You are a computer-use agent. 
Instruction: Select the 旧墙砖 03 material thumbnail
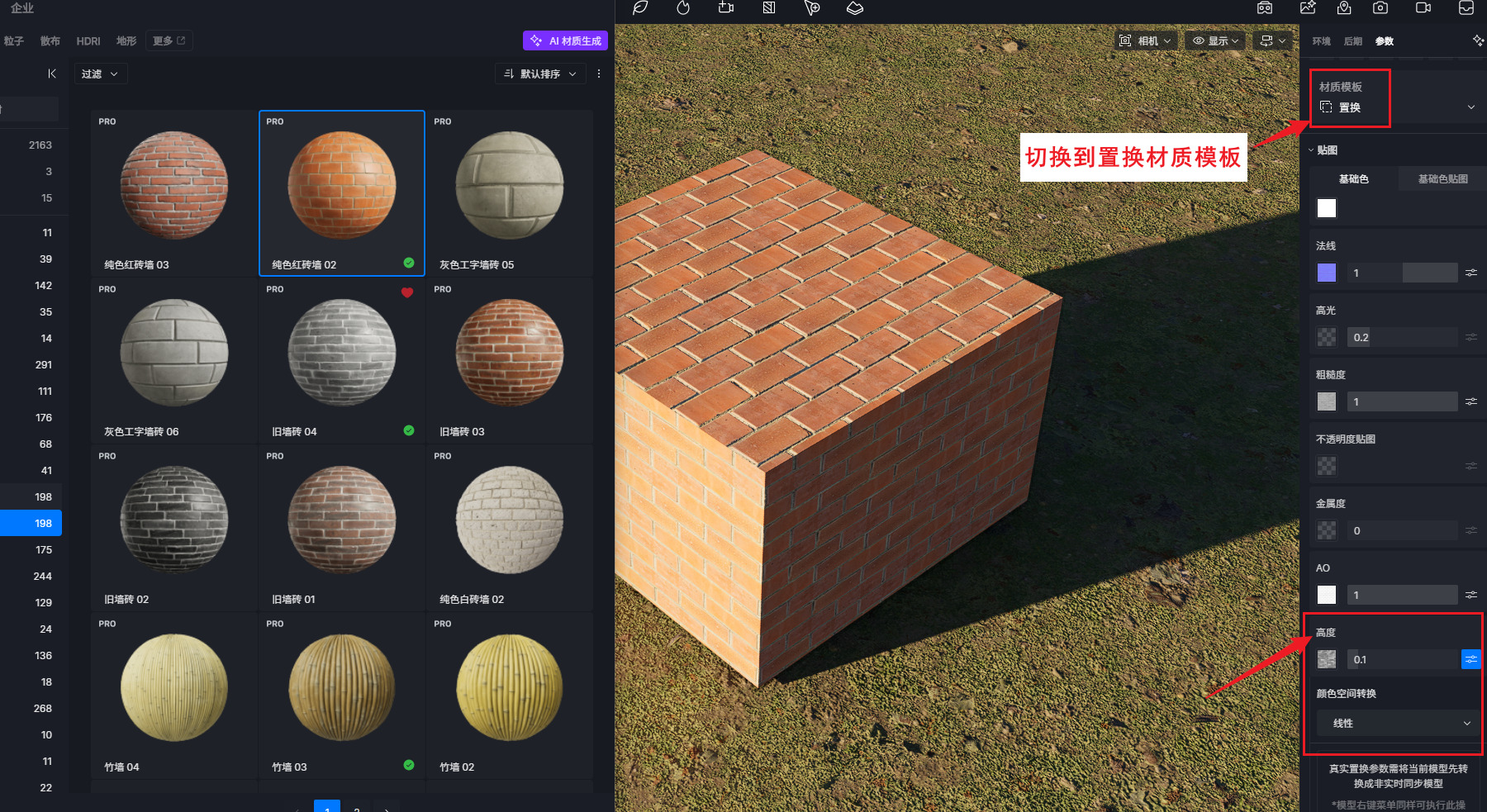point(509,354)
